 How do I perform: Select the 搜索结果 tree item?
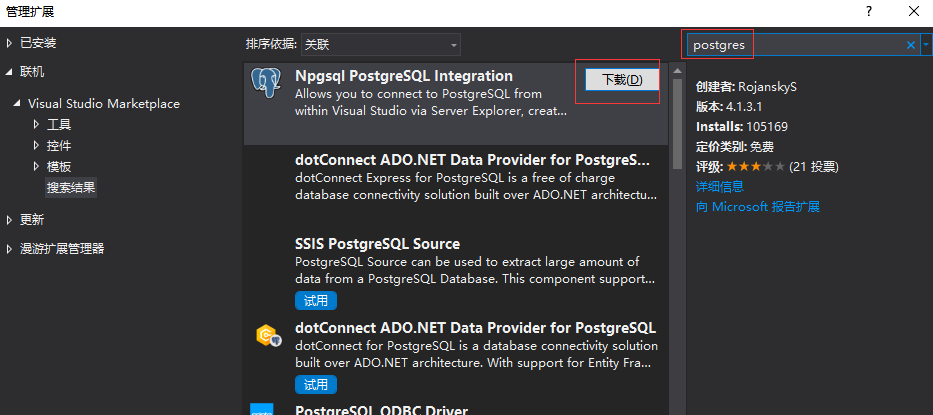71,188
